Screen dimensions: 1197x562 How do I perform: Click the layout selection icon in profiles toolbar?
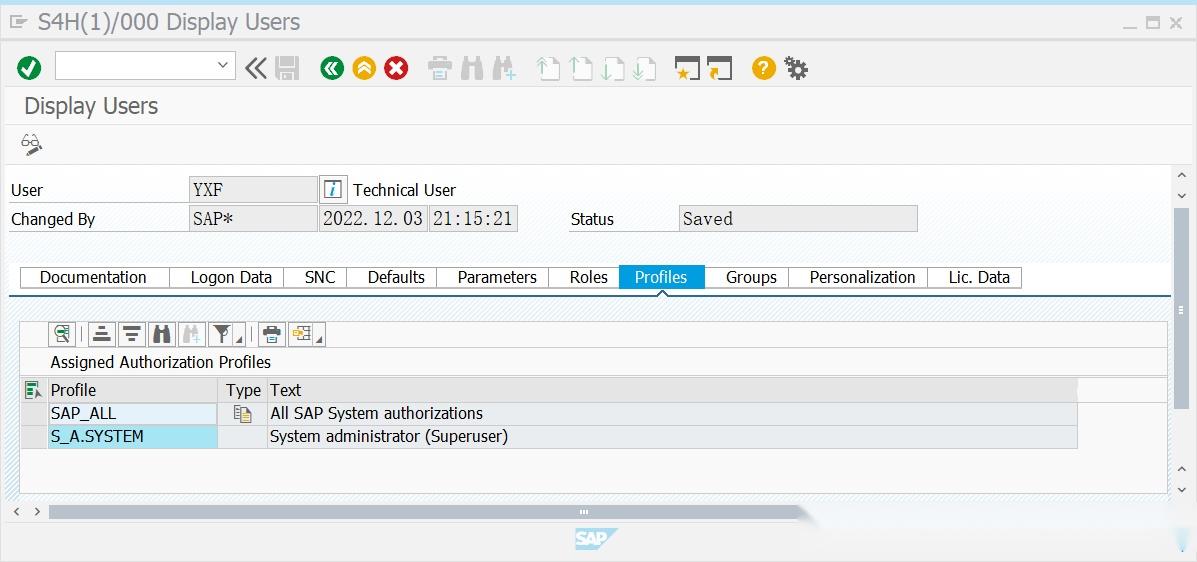301,334
